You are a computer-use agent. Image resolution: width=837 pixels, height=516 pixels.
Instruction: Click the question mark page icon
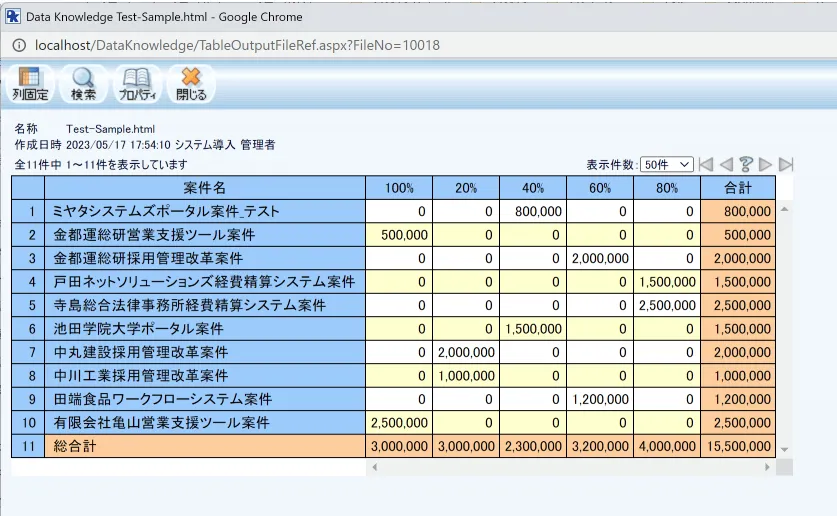[x=746, y=165]
